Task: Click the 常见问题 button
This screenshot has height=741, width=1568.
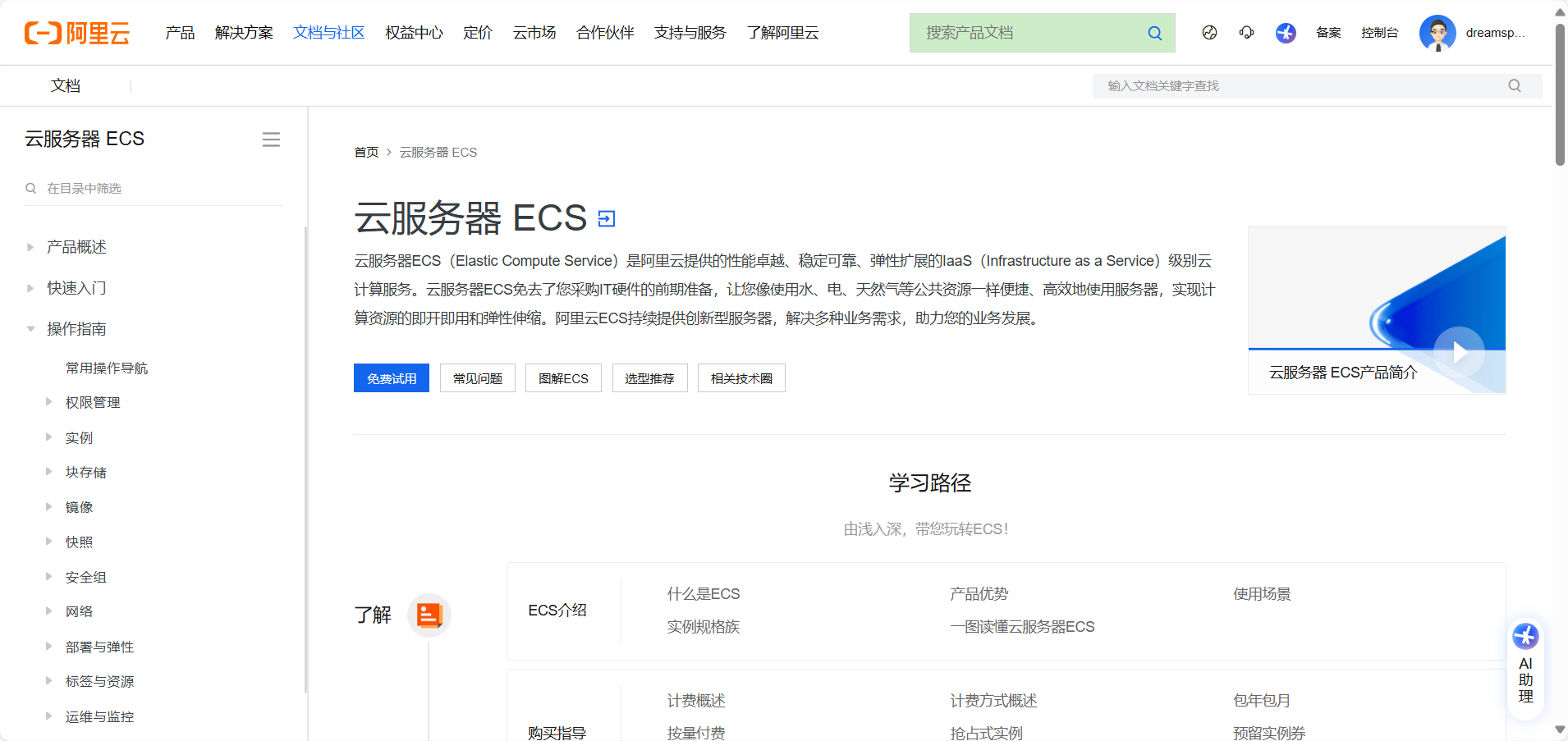Action: [x=478, y=378]
